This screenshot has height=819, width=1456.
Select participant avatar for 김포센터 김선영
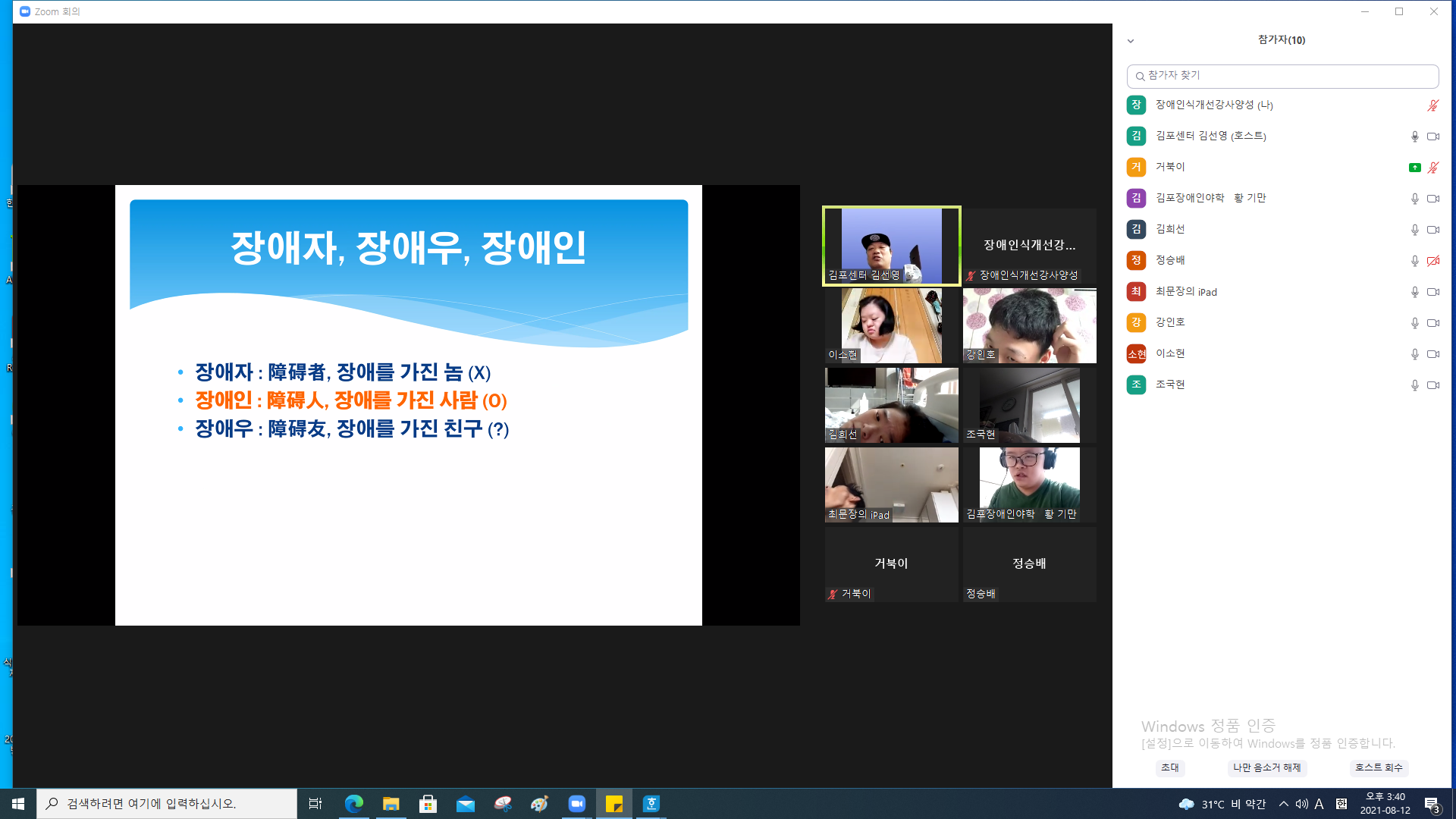click(1136, 136)
